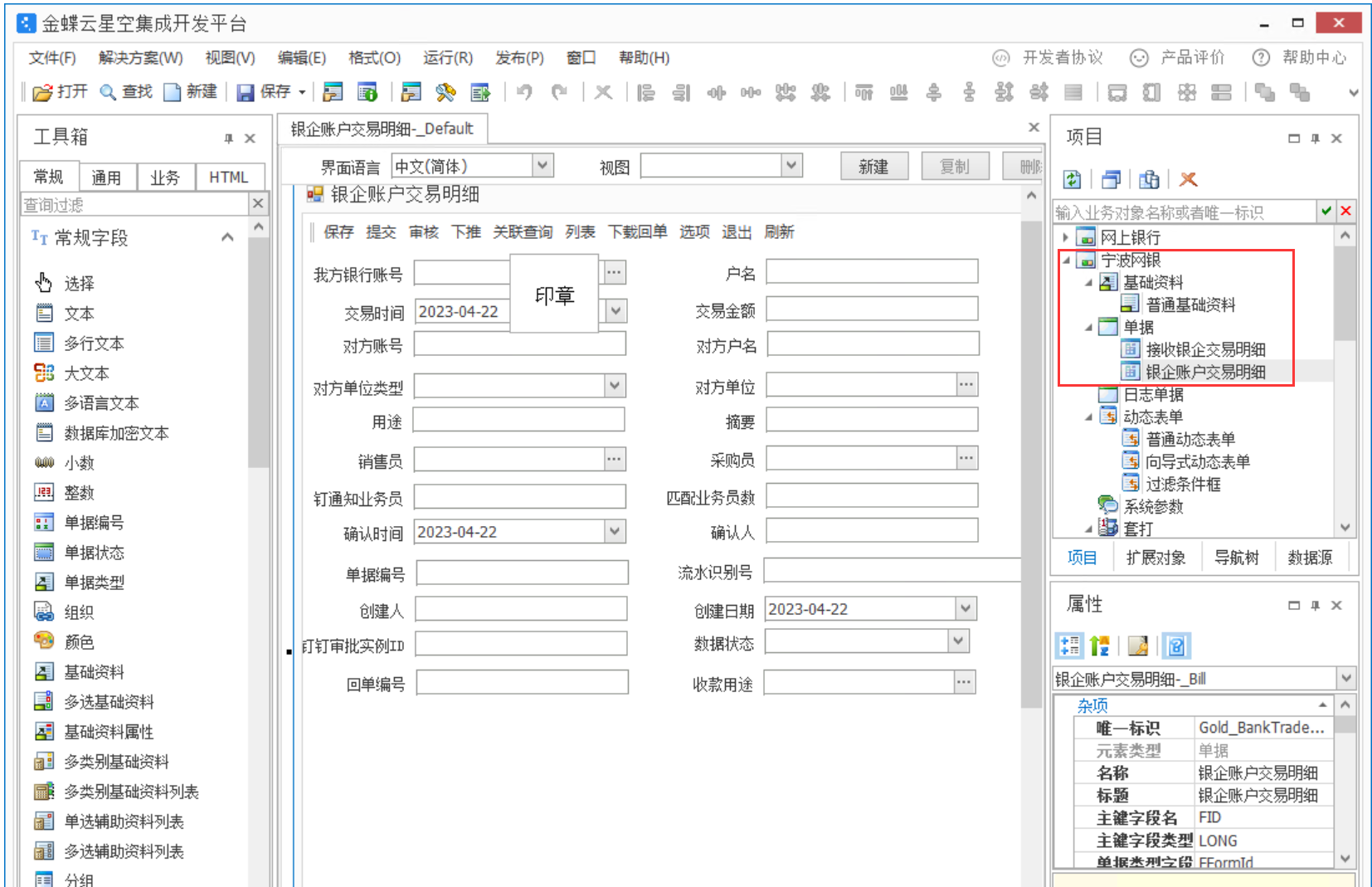The image size is (1372, 887).
Task: Open the 界面语言 dropdown showing 中文(简体)
Action: click(x=542, y=166)
